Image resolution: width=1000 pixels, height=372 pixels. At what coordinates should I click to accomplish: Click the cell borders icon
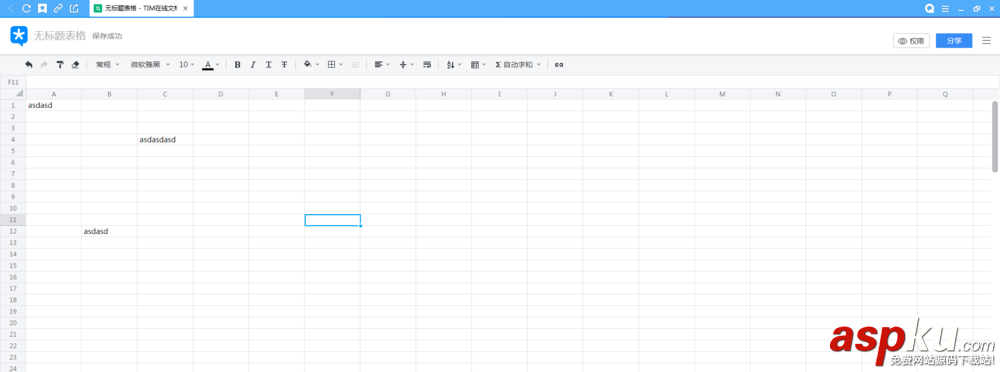(x=332, y=64)
